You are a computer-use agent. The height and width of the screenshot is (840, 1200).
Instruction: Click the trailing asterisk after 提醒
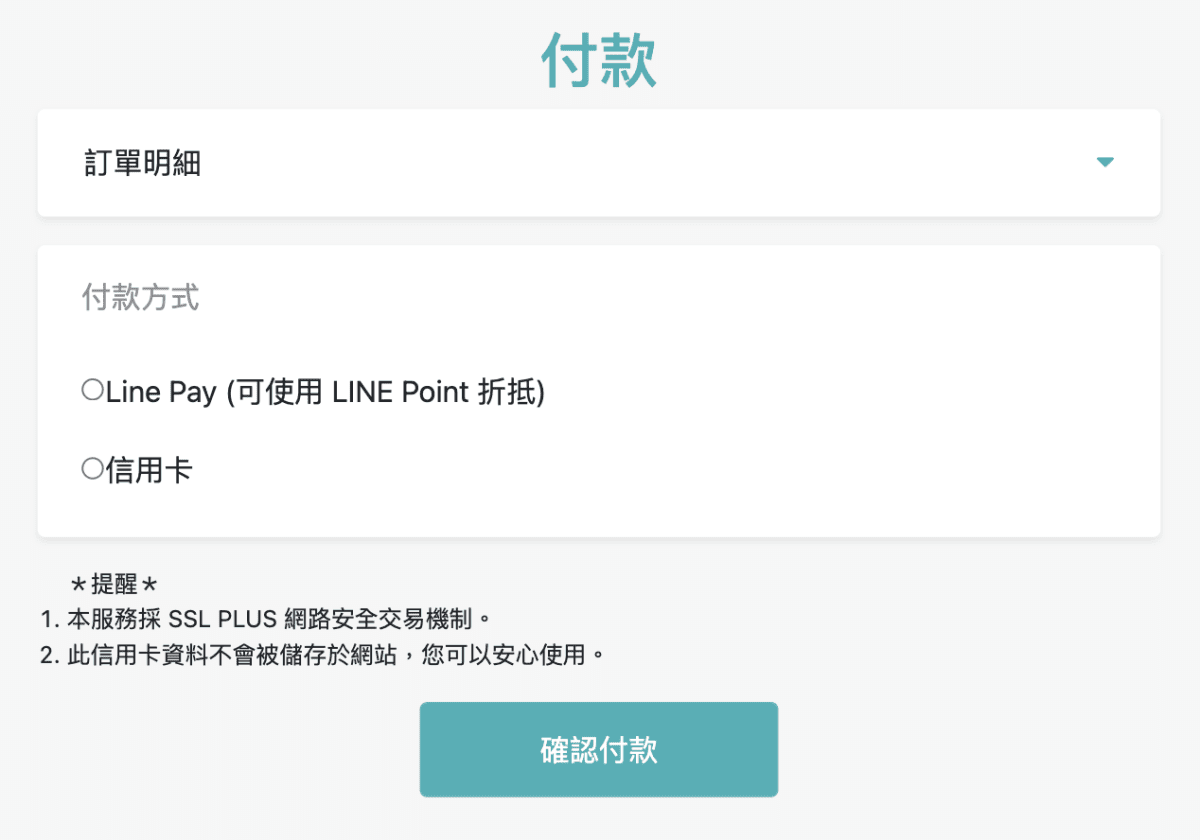(x=150, y=585)
